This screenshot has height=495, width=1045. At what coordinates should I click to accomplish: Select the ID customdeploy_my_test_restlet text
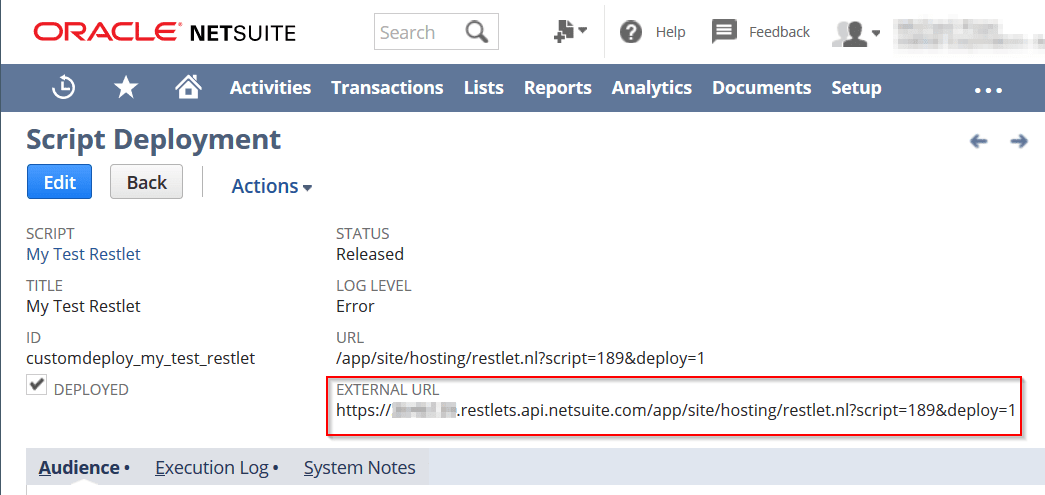pos(141,358)
